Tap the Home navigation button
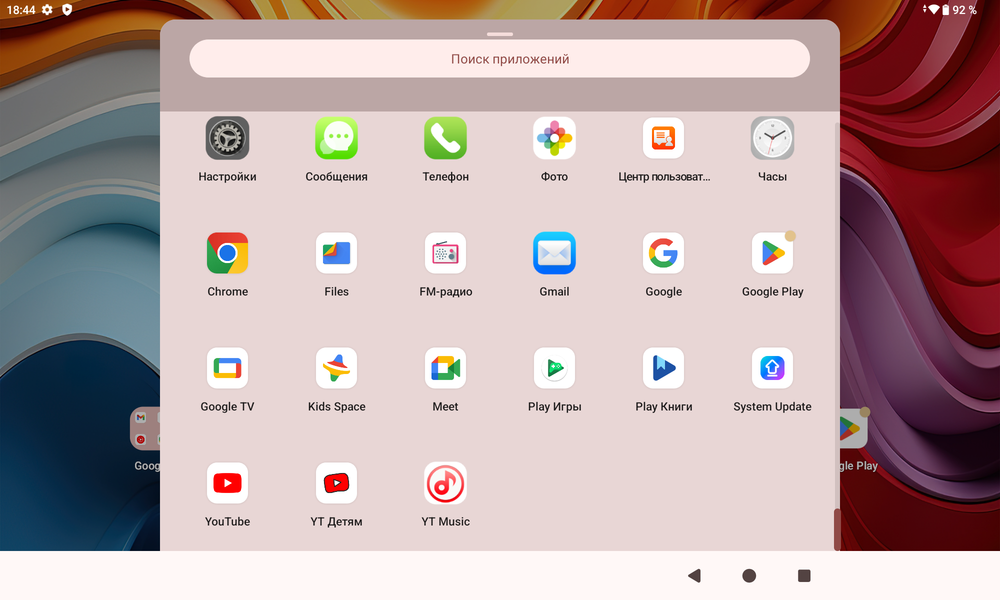1000x600 pixels. point(749,576)
